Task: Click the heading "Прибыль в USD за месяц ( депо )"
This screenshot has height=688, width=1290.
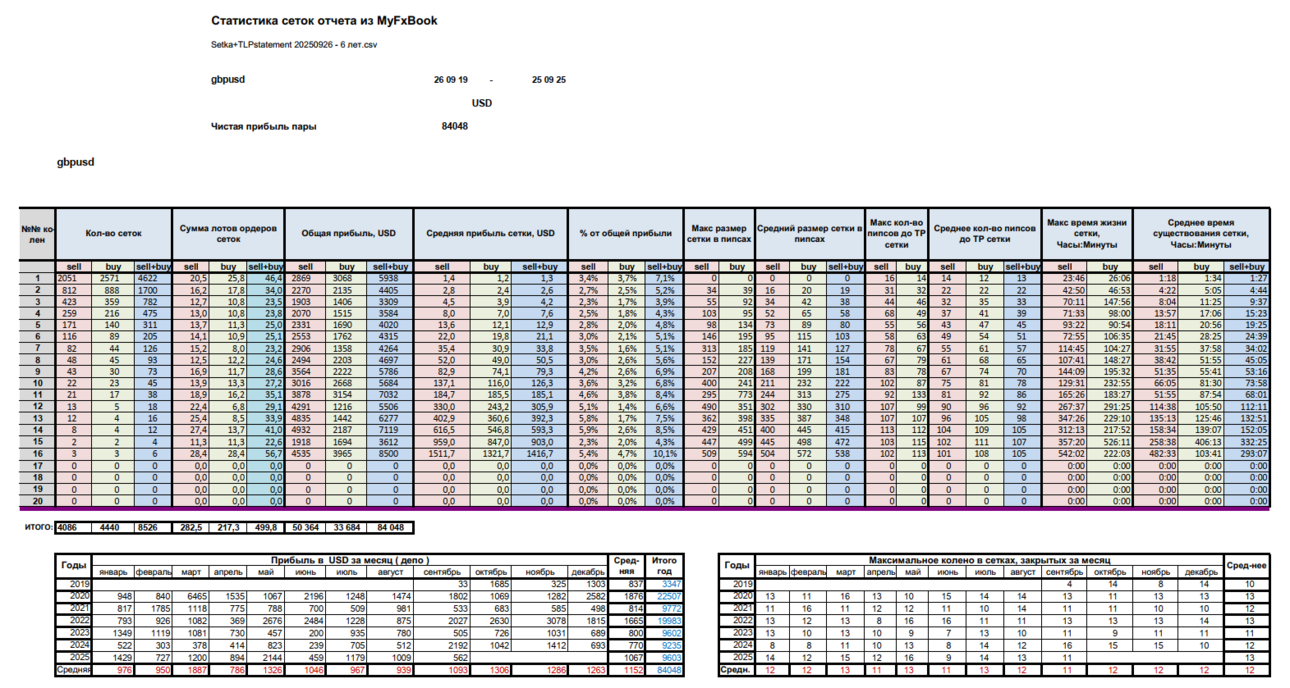Action: pos(350,560)
